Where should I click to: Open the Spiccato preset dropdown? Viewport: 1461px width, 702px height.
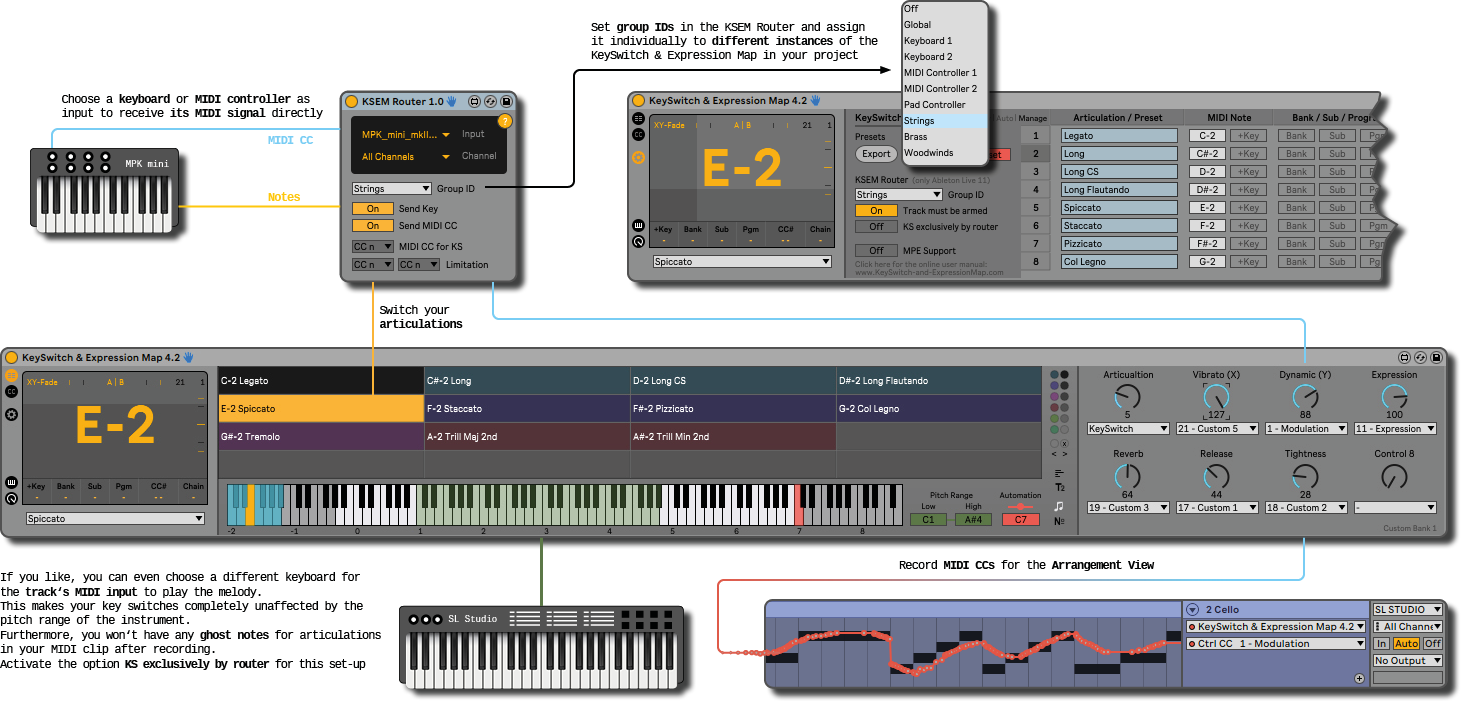(x=114, y=518)
